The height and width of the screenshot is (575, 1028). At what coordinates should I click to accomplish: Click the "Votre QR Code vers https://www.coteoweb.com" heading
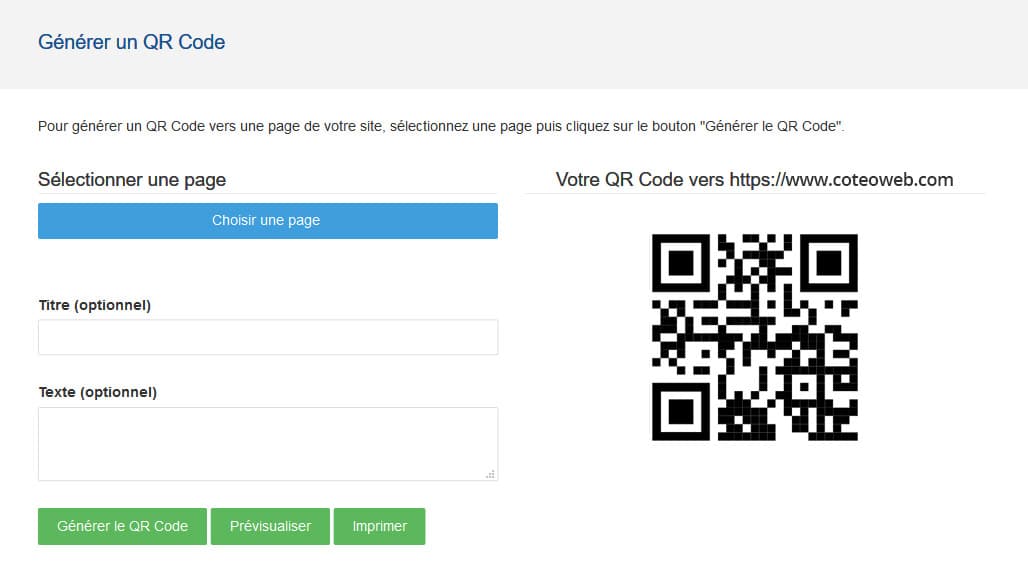[755, 180]
